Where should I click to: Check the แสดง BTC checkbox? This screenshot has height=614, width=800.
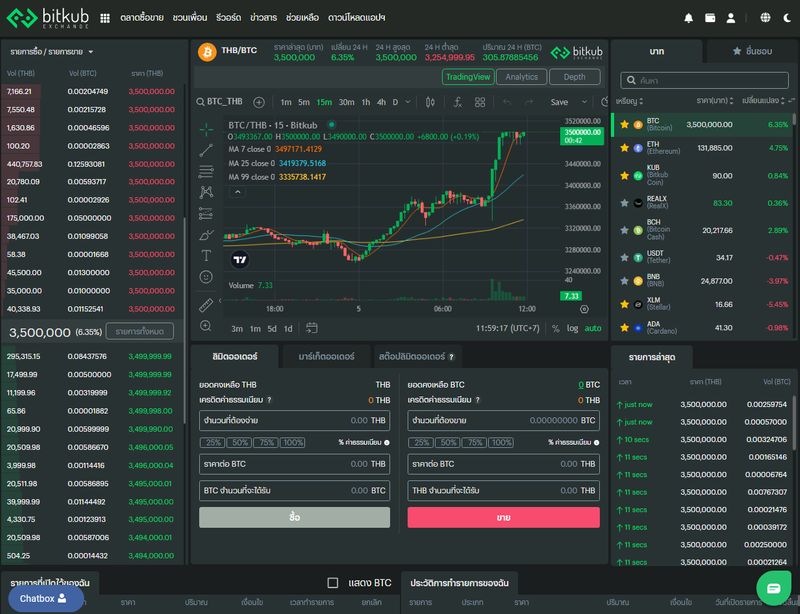(x=333, y=583)
